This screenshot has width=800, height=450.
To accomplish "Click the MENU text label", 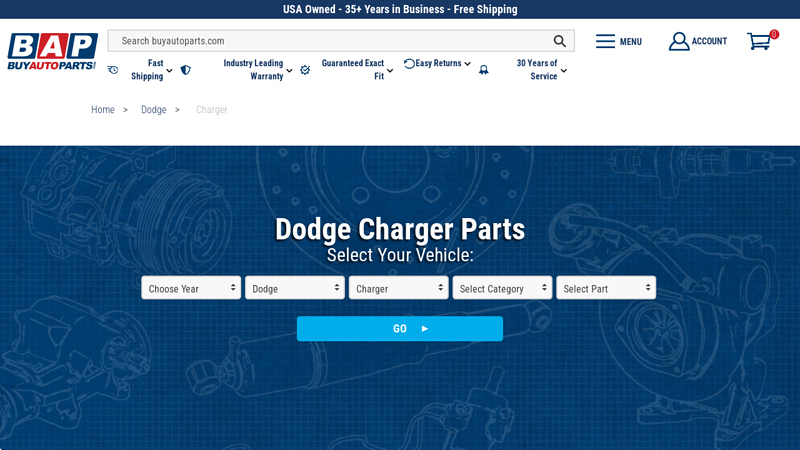I will pos(631,42).
